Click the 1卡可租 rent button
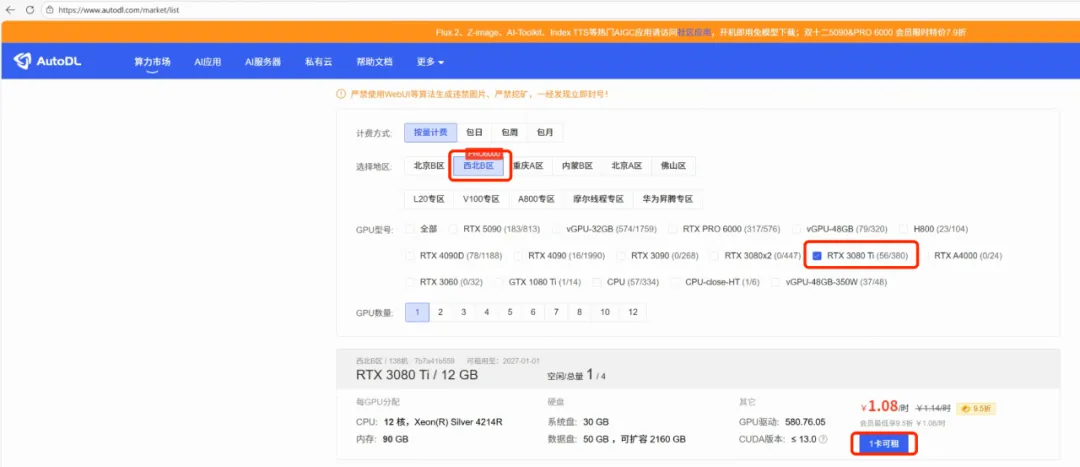Screen dimensions: 1080x467 pos(884,444)
